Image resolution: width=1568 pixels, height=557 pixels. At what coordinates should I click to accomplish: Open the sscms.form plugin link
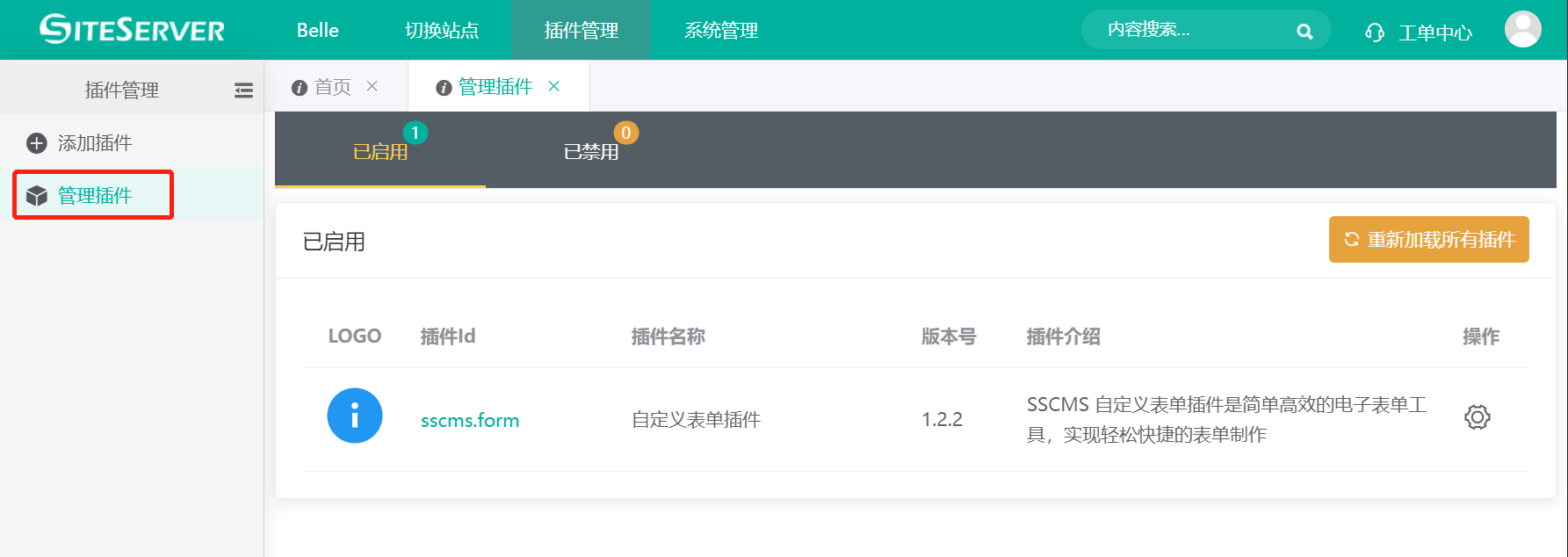pos(470,421)
